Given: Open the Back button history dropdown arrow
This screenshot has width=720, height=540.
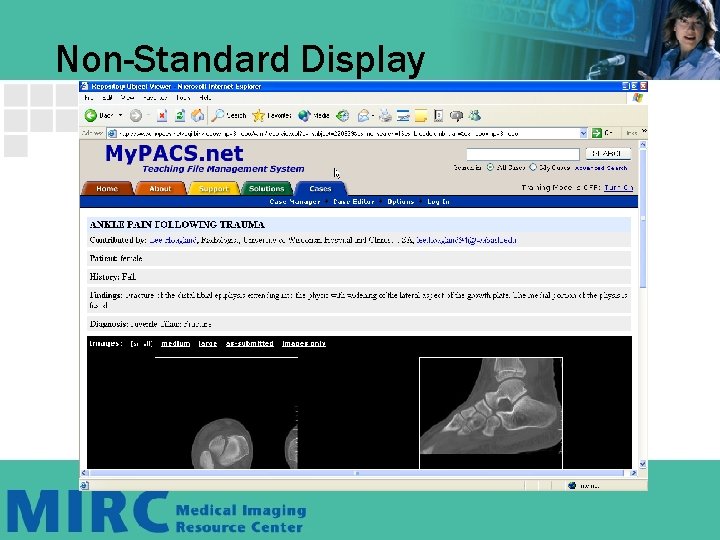Looking at the screenshot, I should click(x=120, y=115).
